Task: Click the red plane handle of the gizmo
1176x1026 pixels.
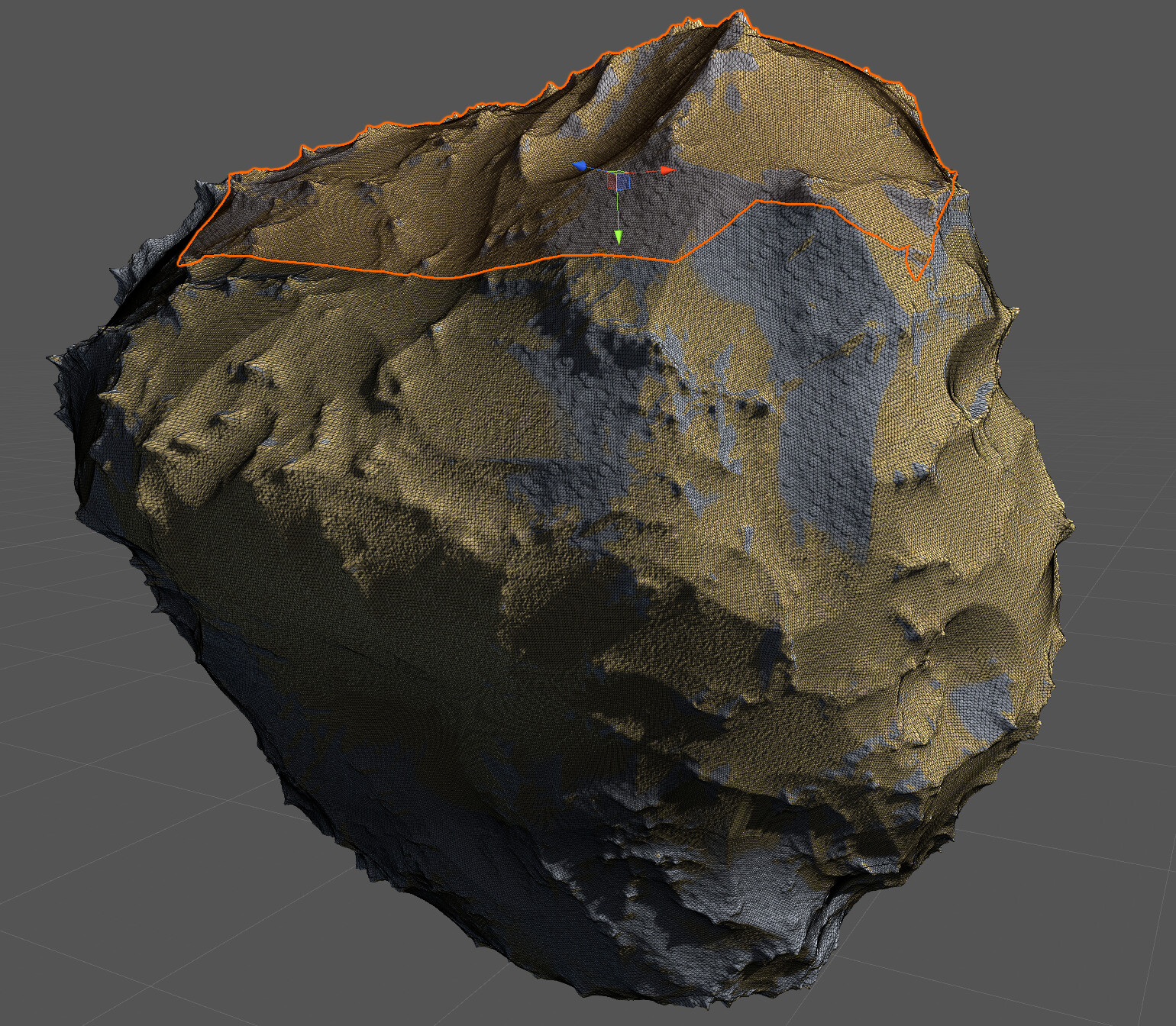Action: (x=612, y=181)
